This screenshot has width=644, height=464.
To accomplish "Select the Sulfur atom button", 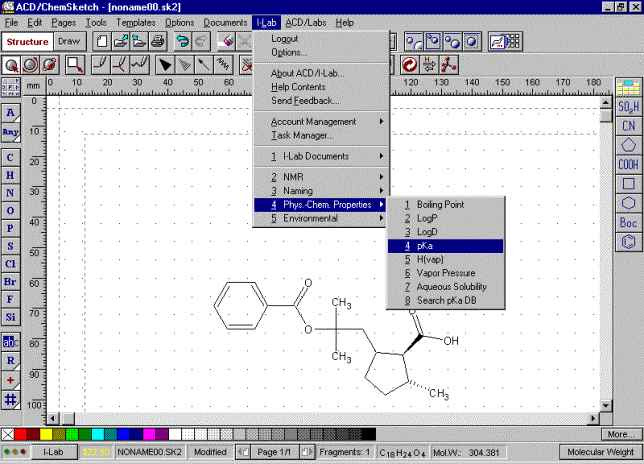I will click(10, 246).
